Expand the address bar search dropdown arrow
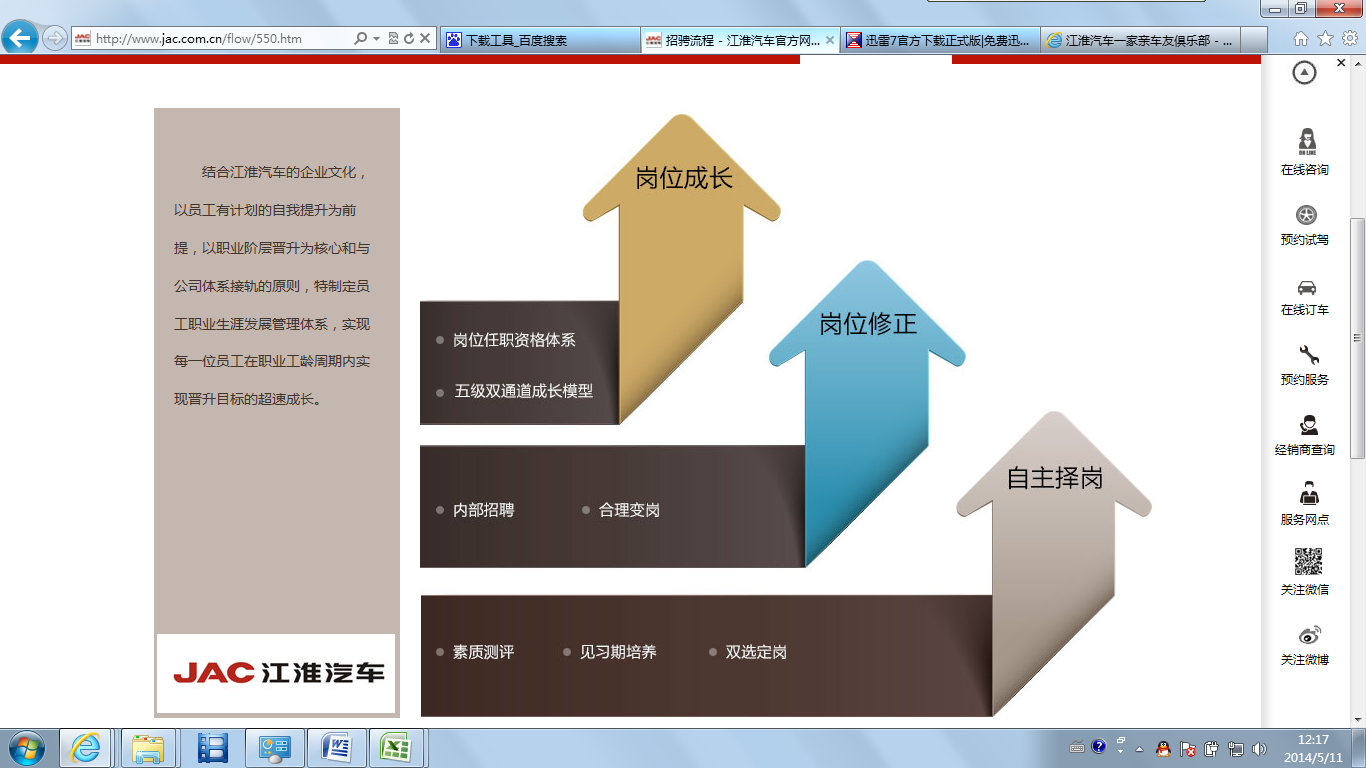 pos(376,39)
